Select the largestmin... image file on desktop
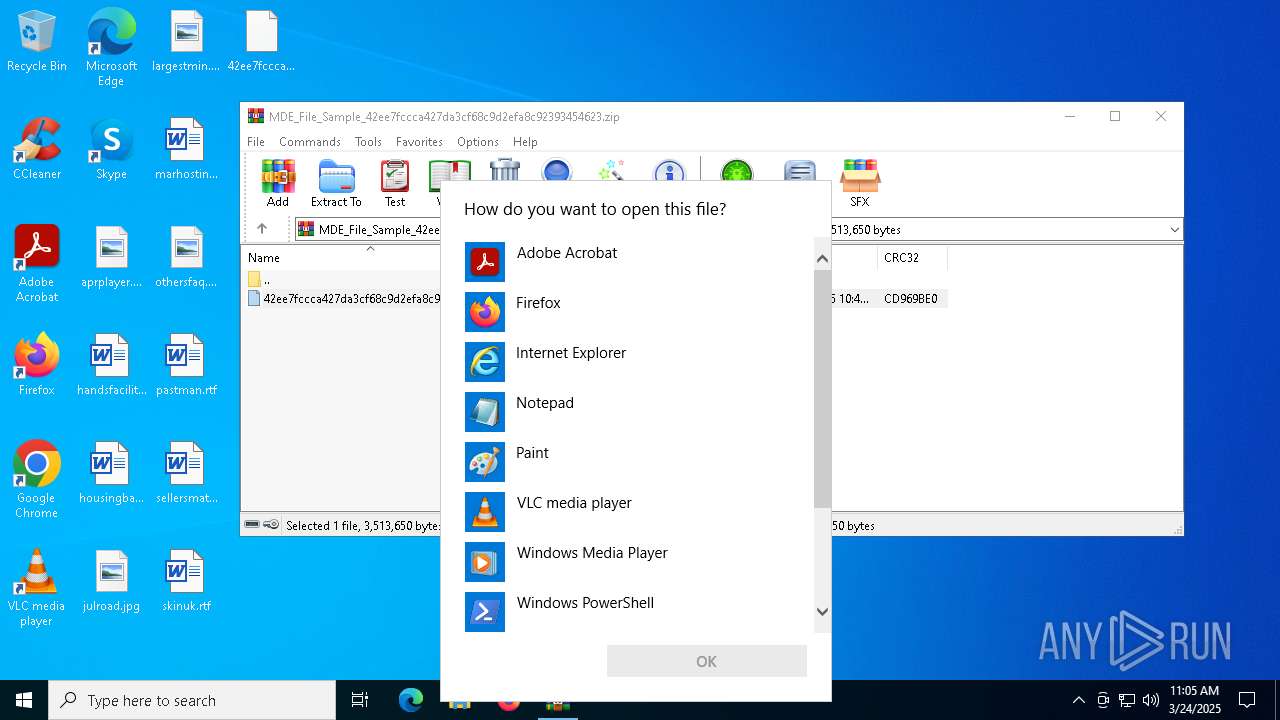Image resolution: width=1280 pixels, height=720 pixels. (186, 42)
